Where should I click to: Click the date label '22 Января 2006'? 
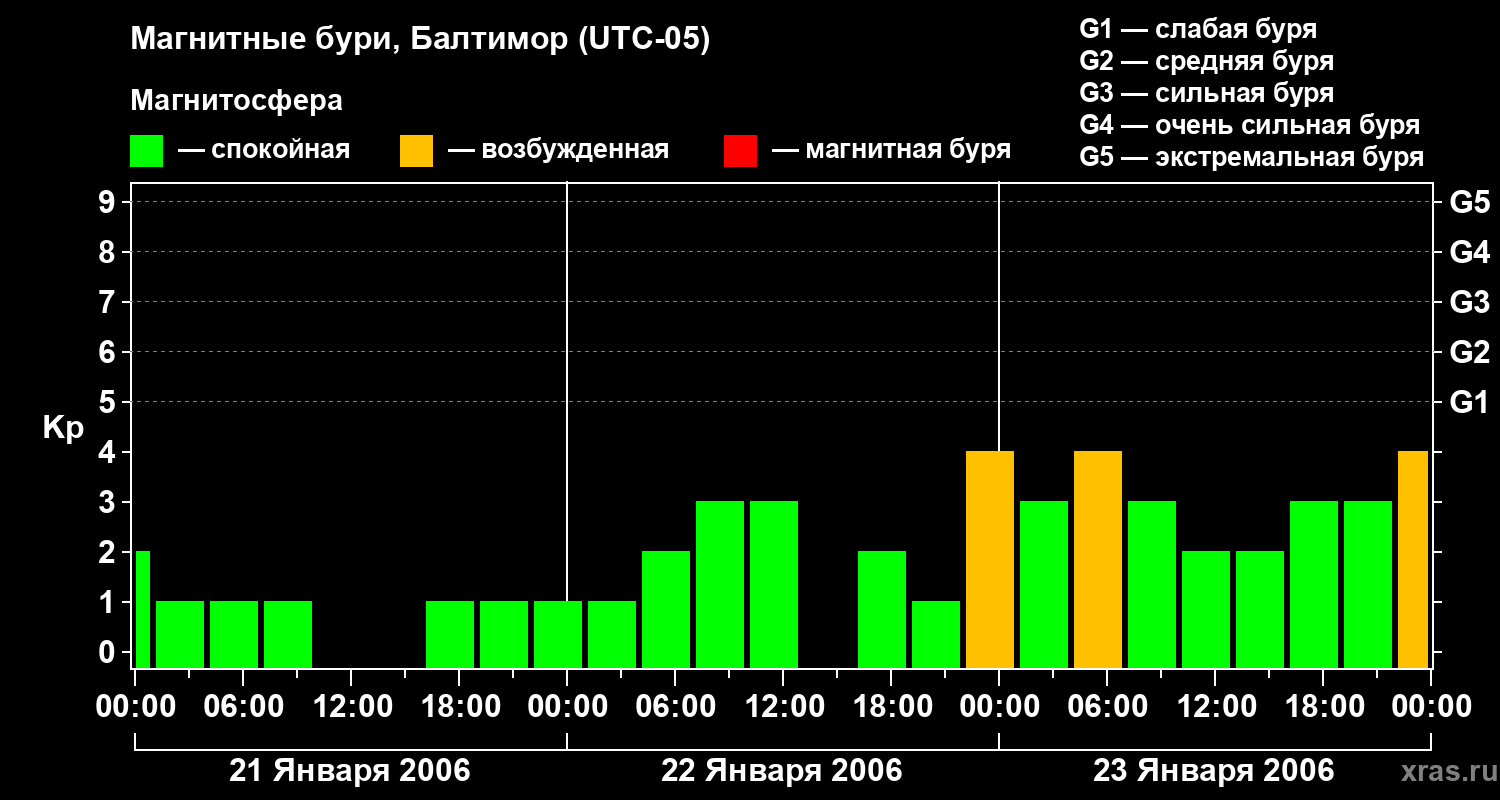pos(782,771)
